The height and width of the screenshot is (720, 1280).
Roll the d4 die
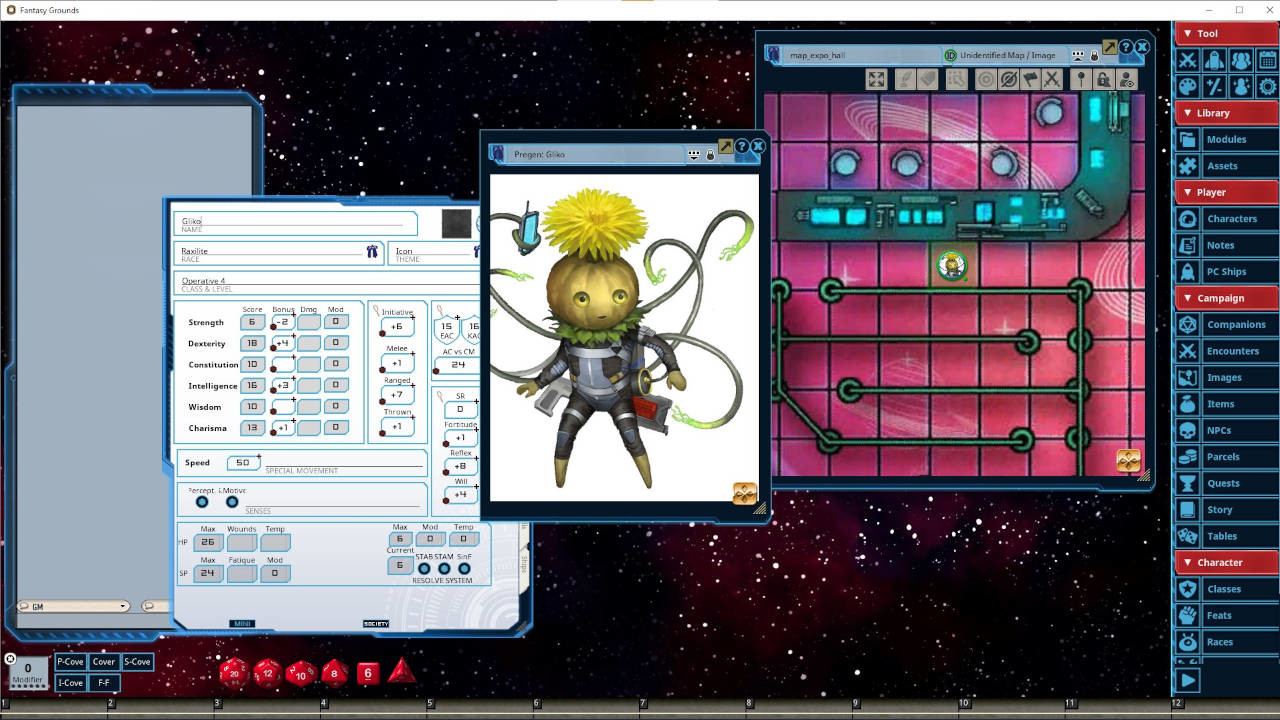click(401, 671)
